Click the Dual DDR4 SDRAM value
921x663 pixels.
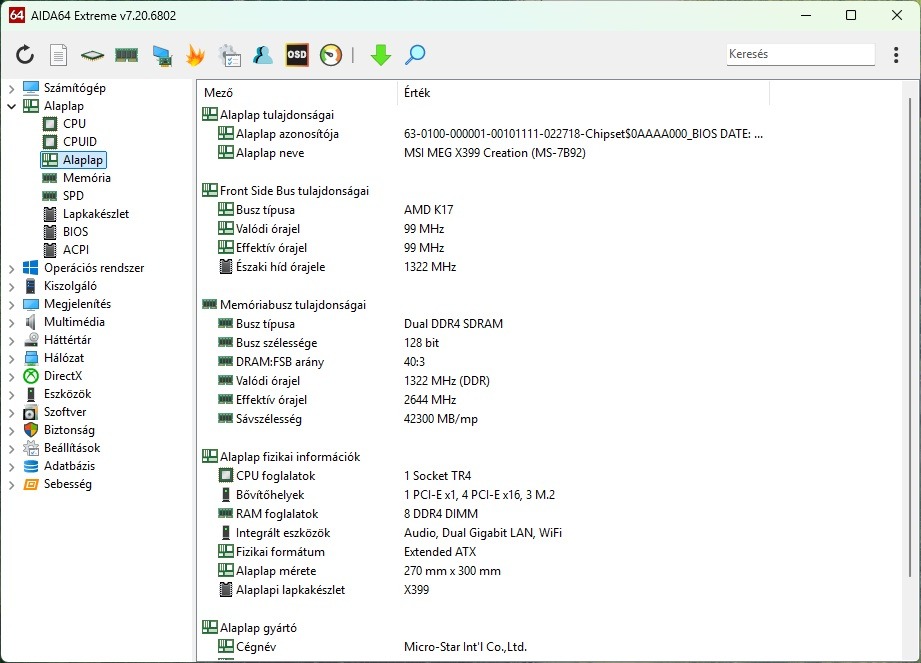453,324
